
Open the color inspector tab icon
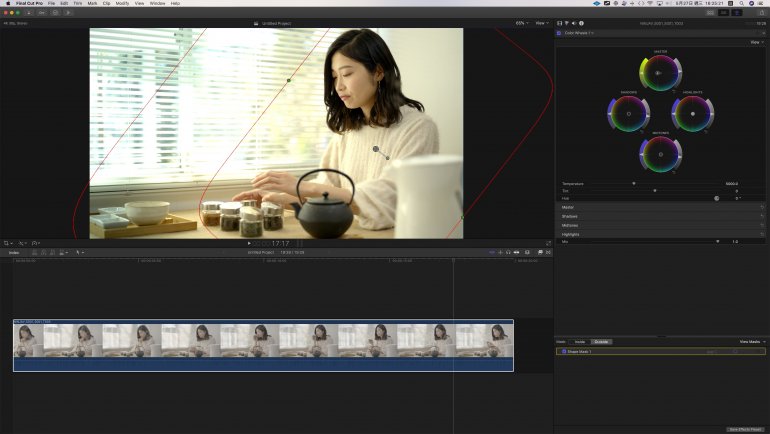point(567,22)
